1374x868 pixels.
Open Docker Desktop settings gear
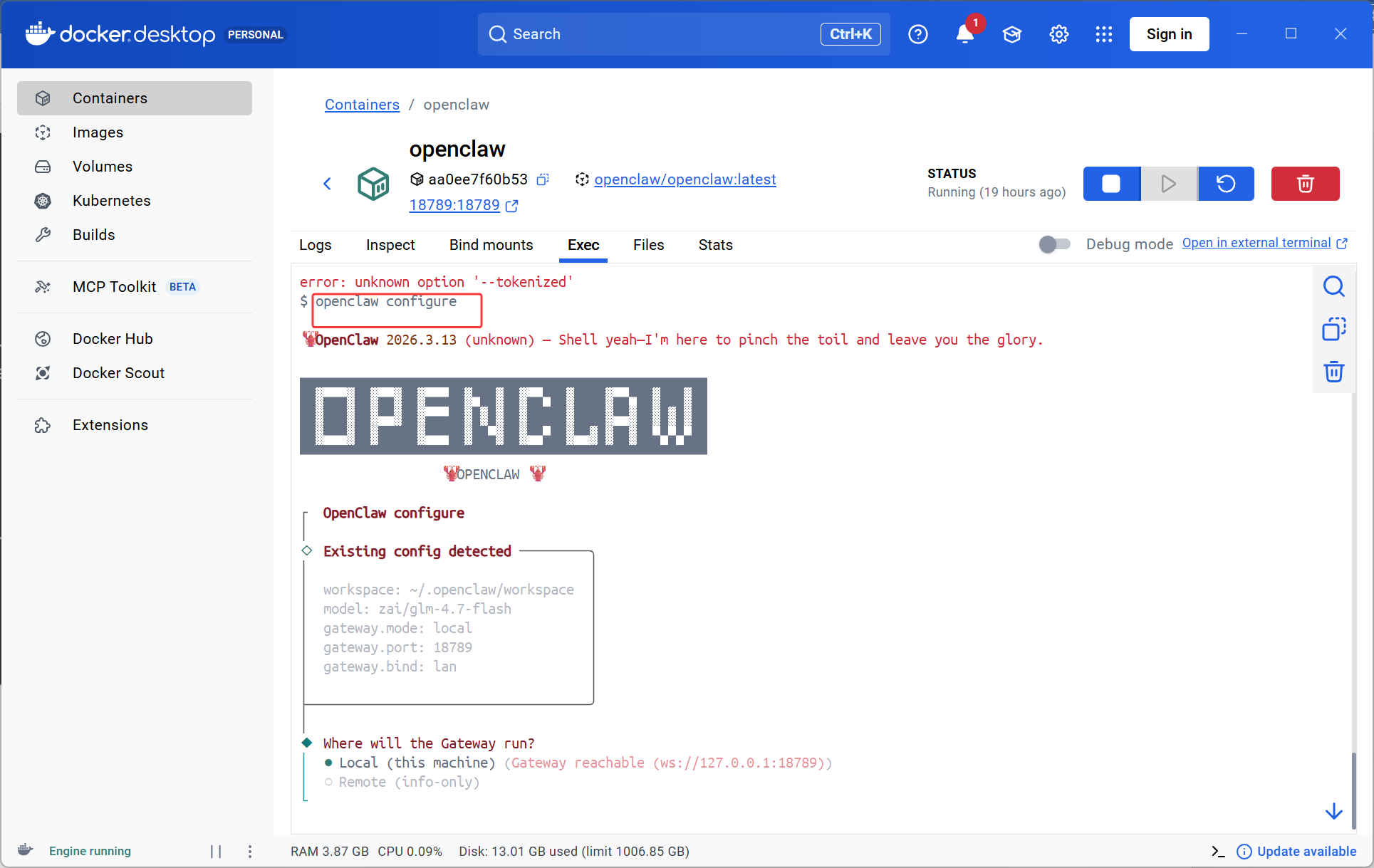coord(1059,34)
